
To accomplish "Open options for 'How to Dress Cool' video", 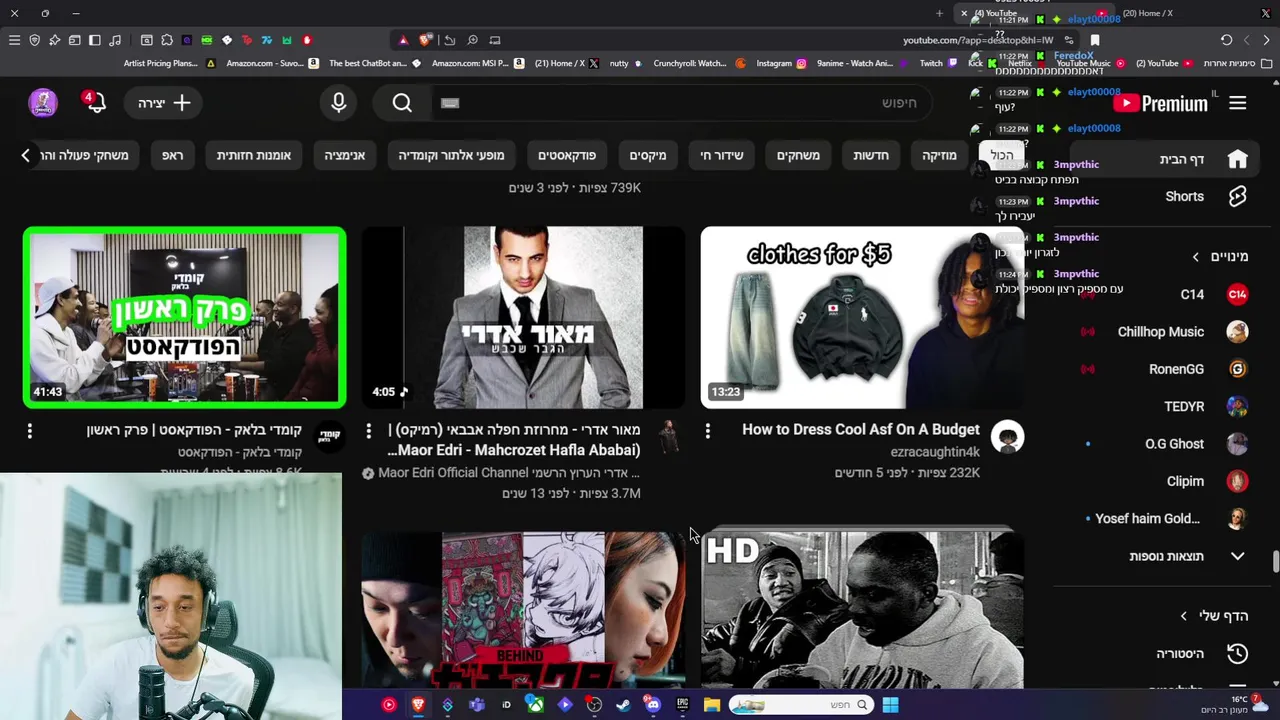I will click(x=707, y=430).
